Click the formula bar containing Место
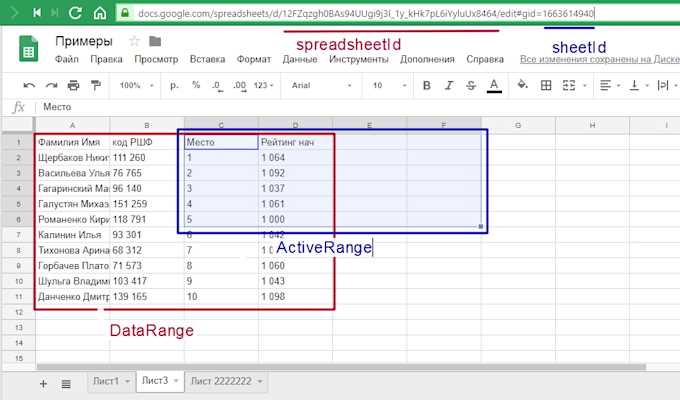 (x=360, y=107)
